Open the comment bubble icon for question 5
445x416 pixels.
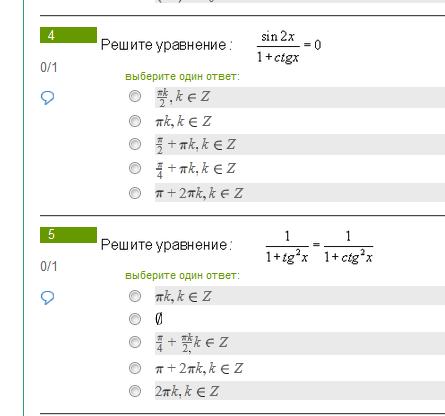[47, 297]
